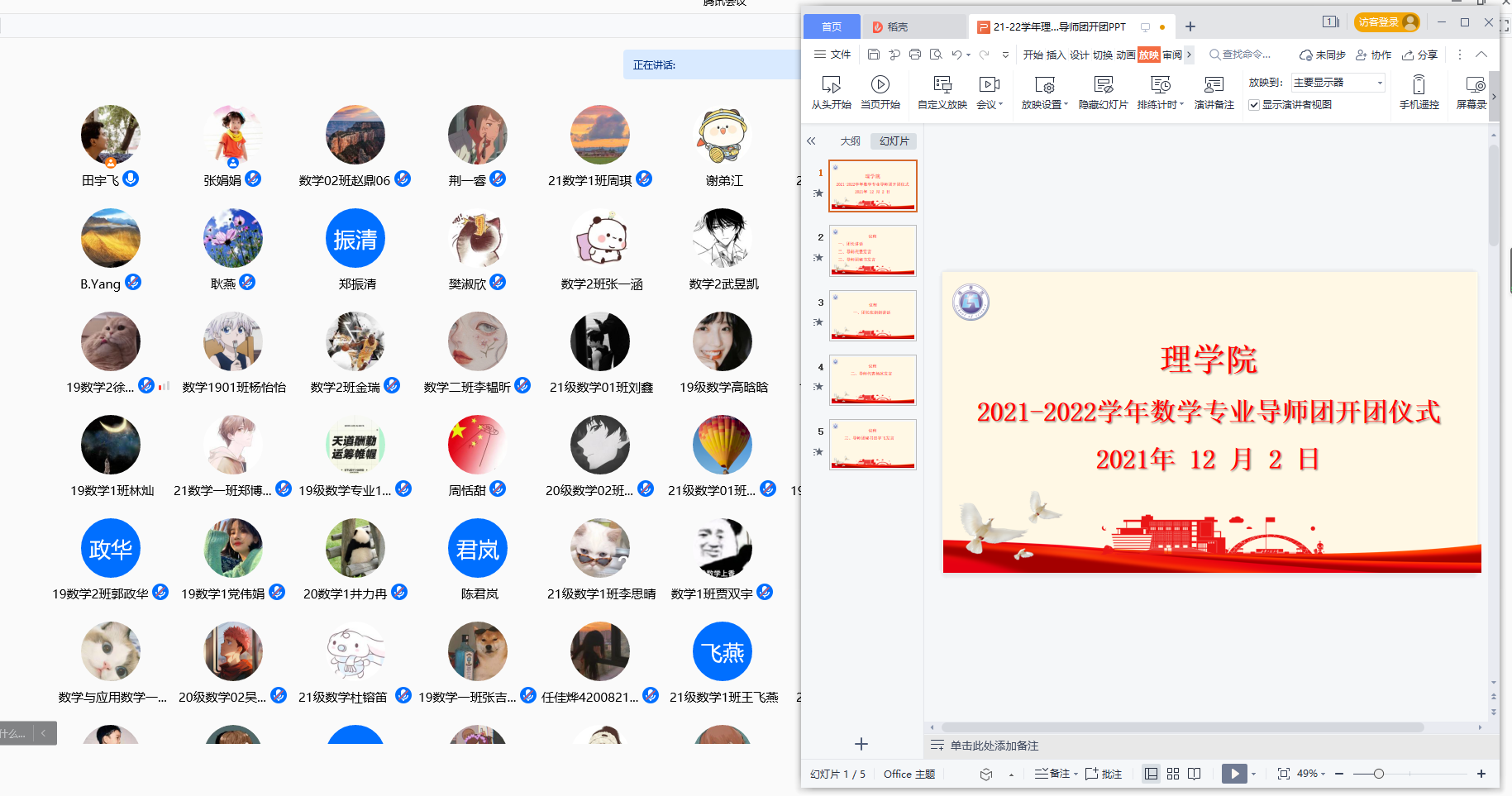
Task: Switch to 大纲 outline tab
Action: point(850,141)
